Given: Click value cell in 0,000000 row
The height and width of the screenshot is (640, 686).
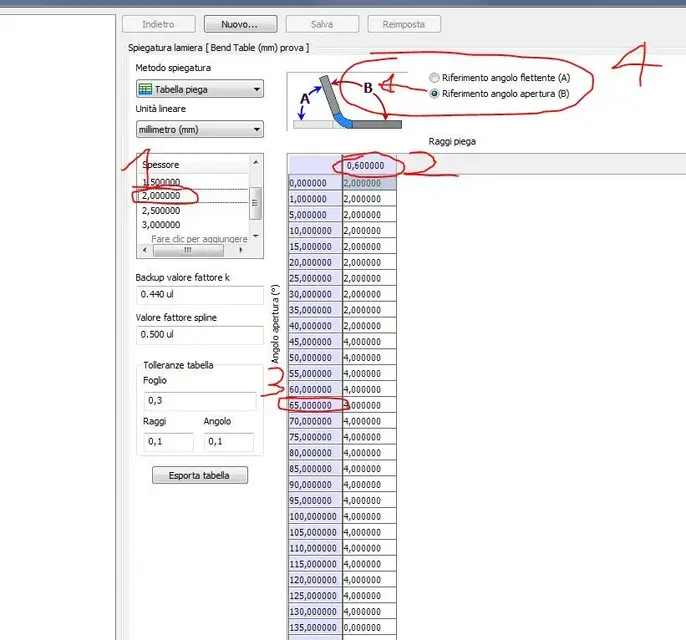Looking at the screenshot, I should 369,183.
